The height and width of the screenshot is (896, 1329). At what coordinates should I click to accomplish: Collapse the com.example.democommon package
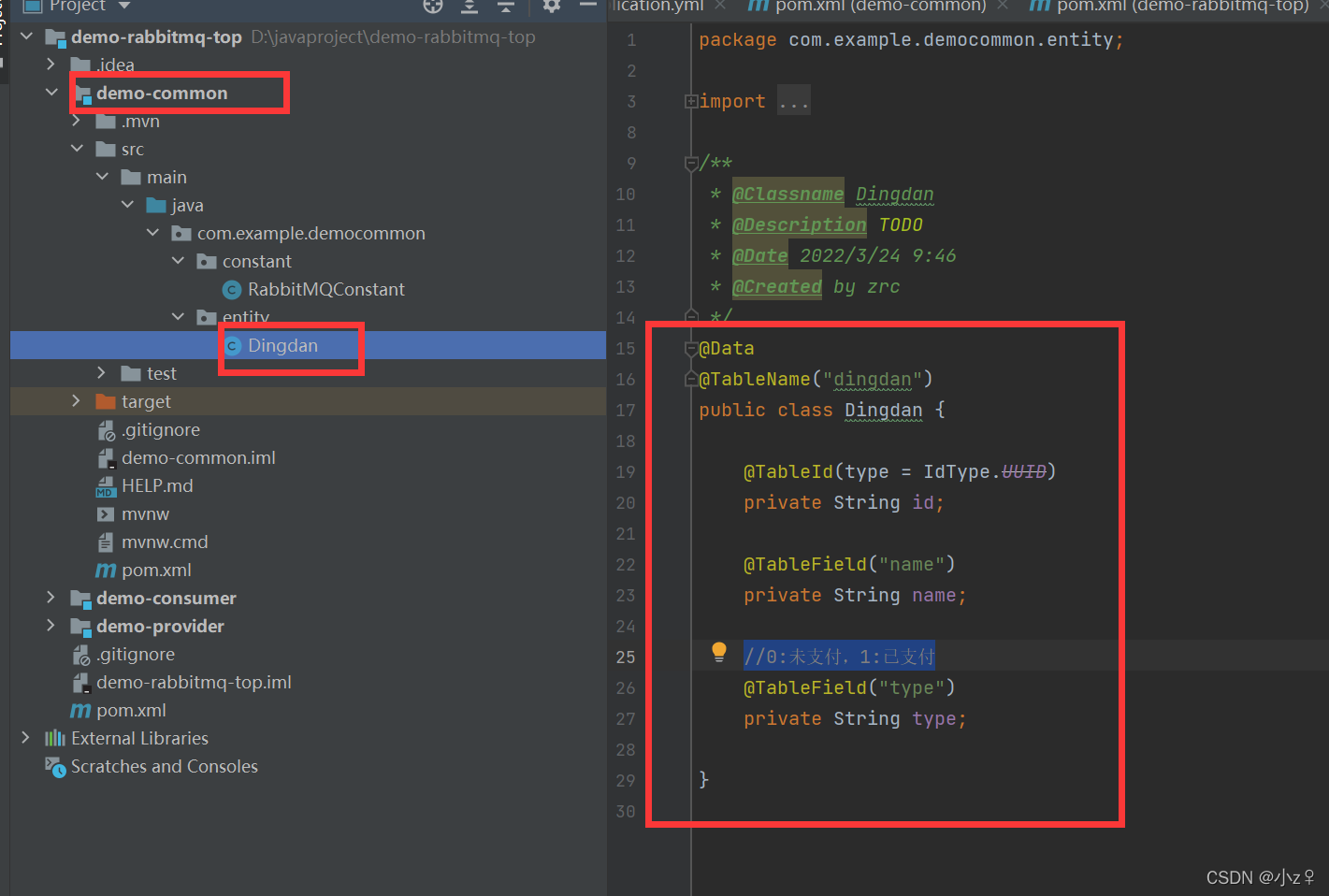152,233
